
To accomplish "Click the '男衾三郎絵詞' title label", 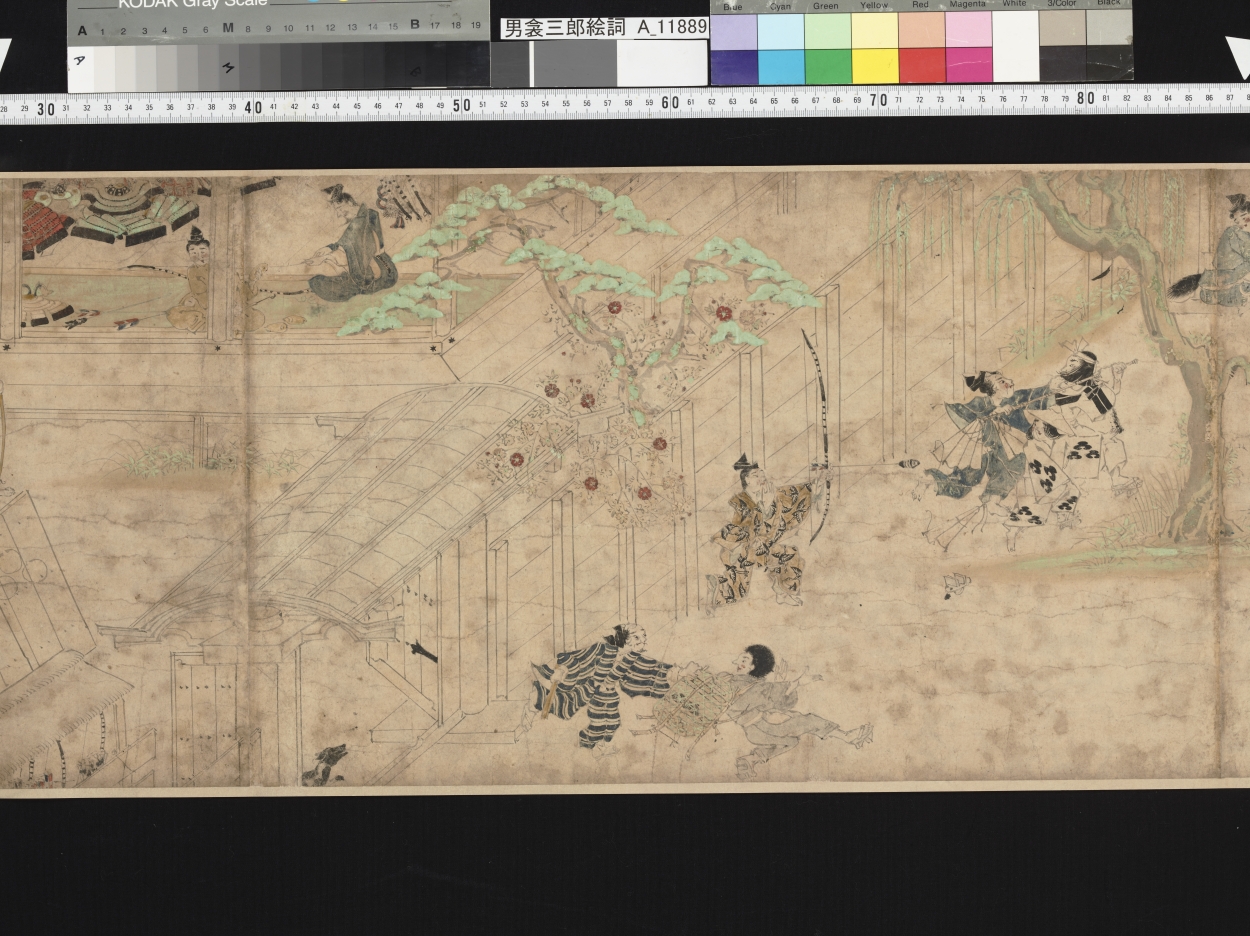I will (x=564, y=28).
